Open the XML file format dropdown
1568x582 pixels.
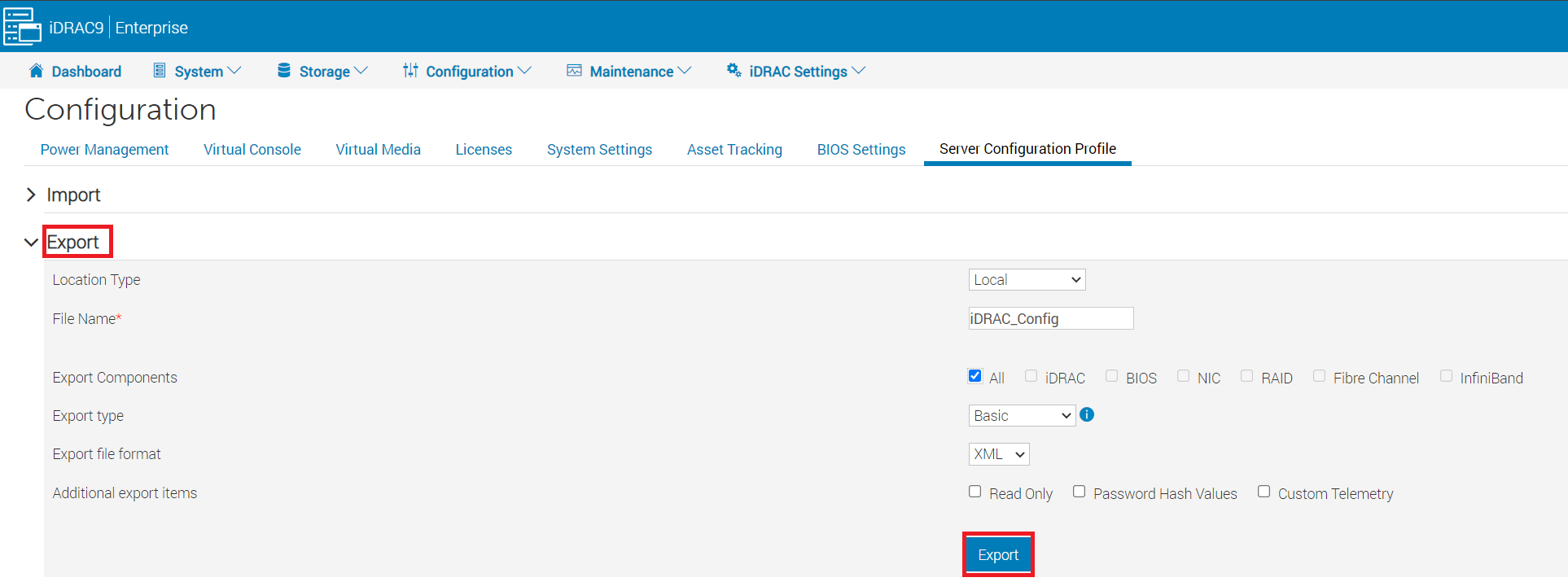point(999,454)
